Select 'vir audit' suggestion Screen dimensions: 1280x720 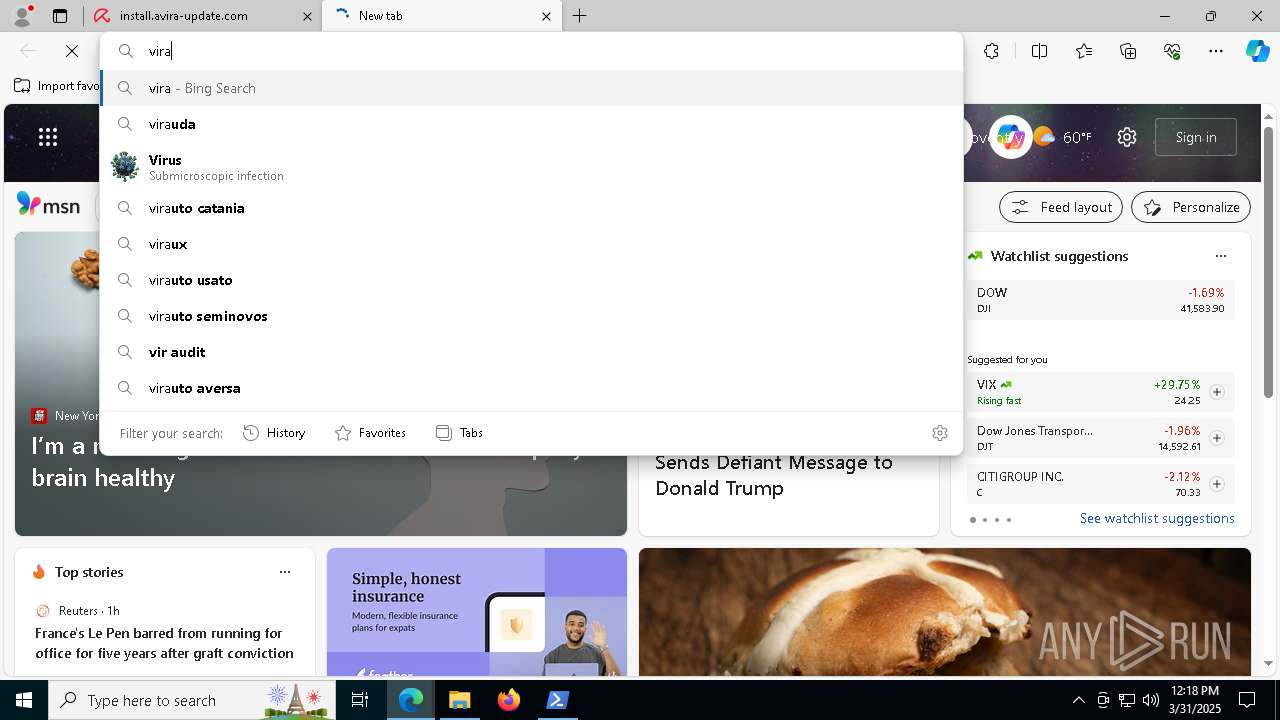[x=531, y=352]
